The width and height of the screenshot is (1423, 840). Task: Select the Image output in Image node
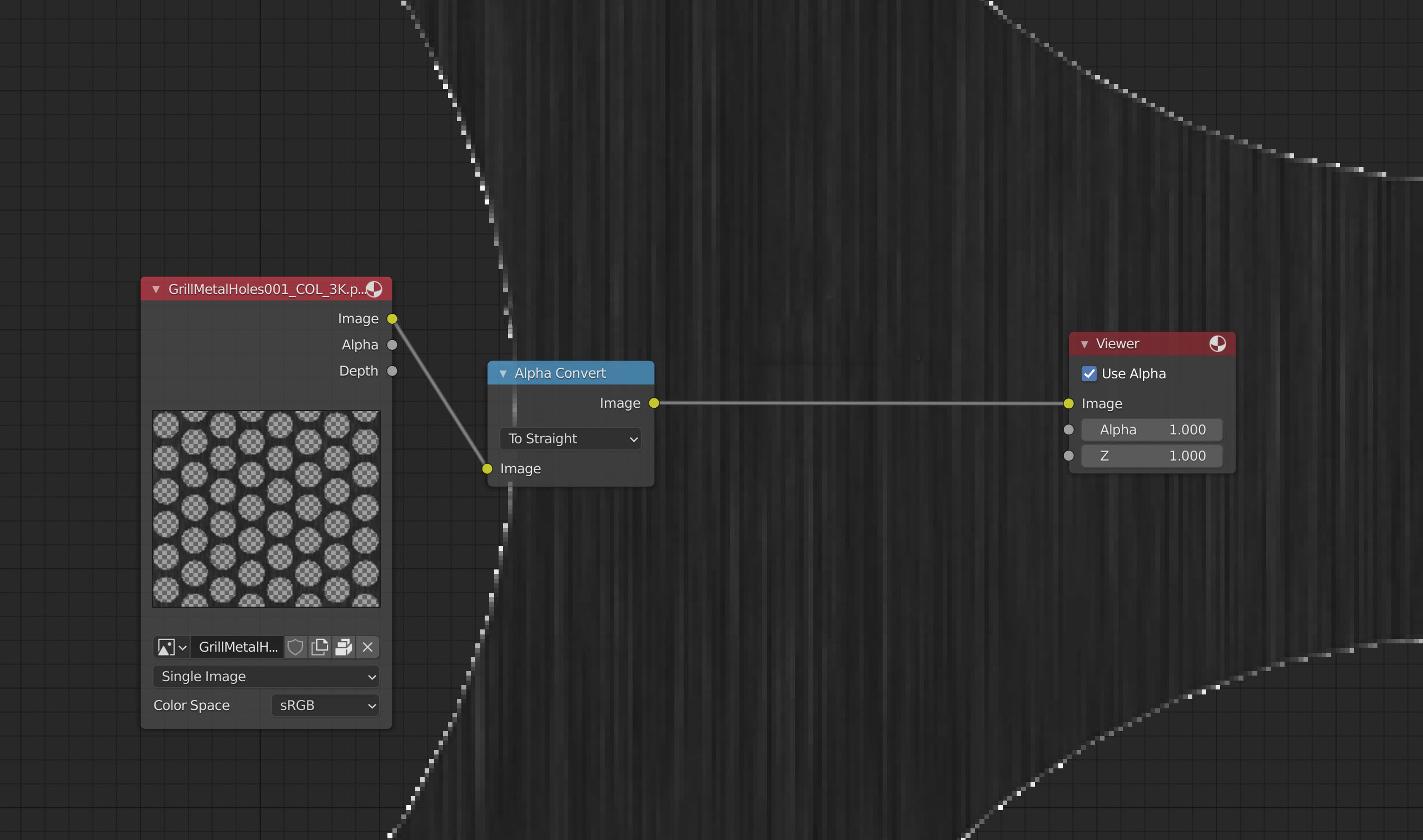[x=392, y=318]
